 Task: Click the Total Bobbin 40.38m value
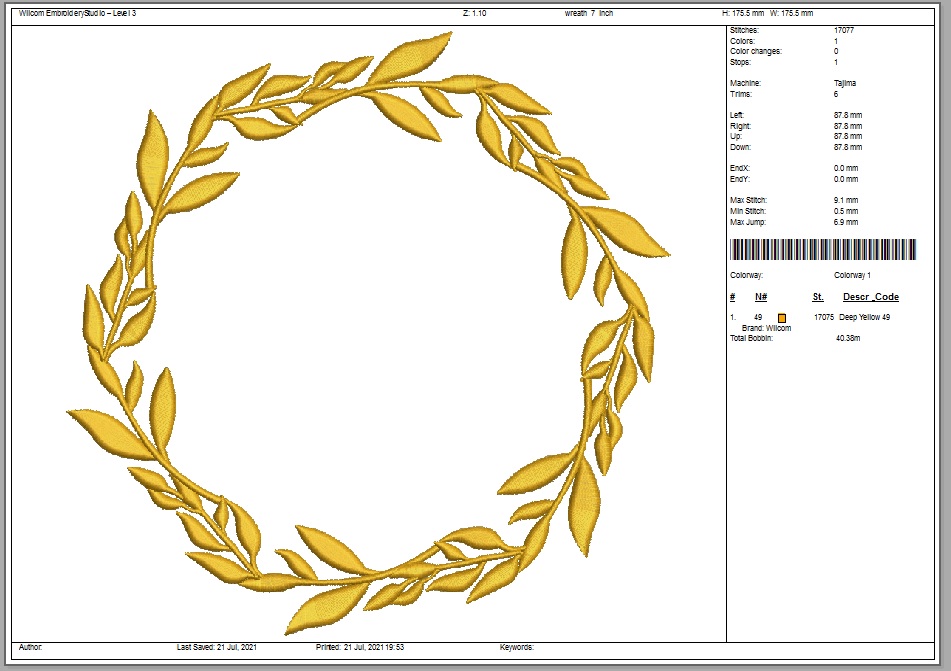tap(847, 338)
